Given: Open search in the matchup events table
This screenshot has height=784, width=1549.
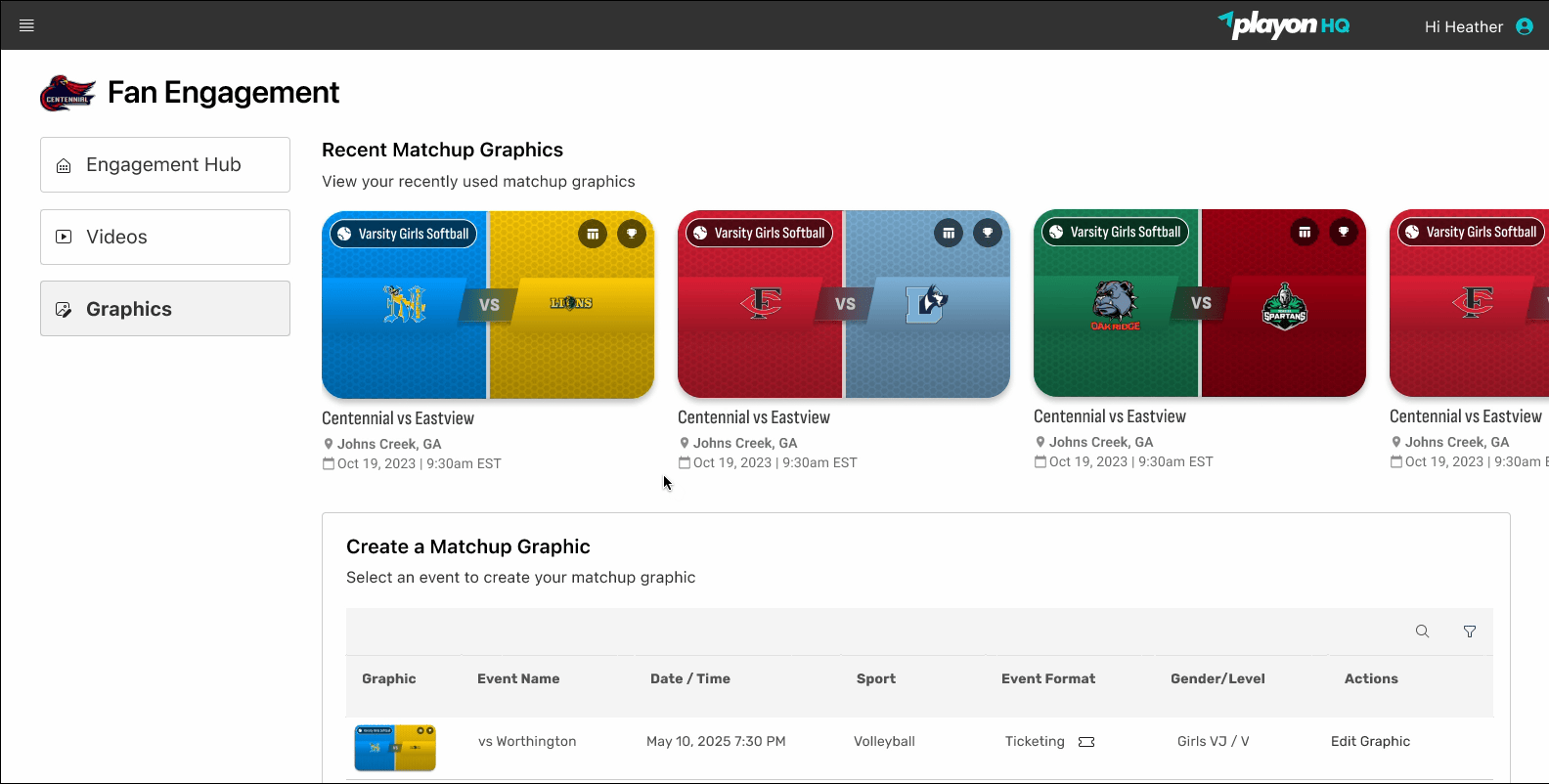Looking at the screenshot, I should coord(1423,632).
